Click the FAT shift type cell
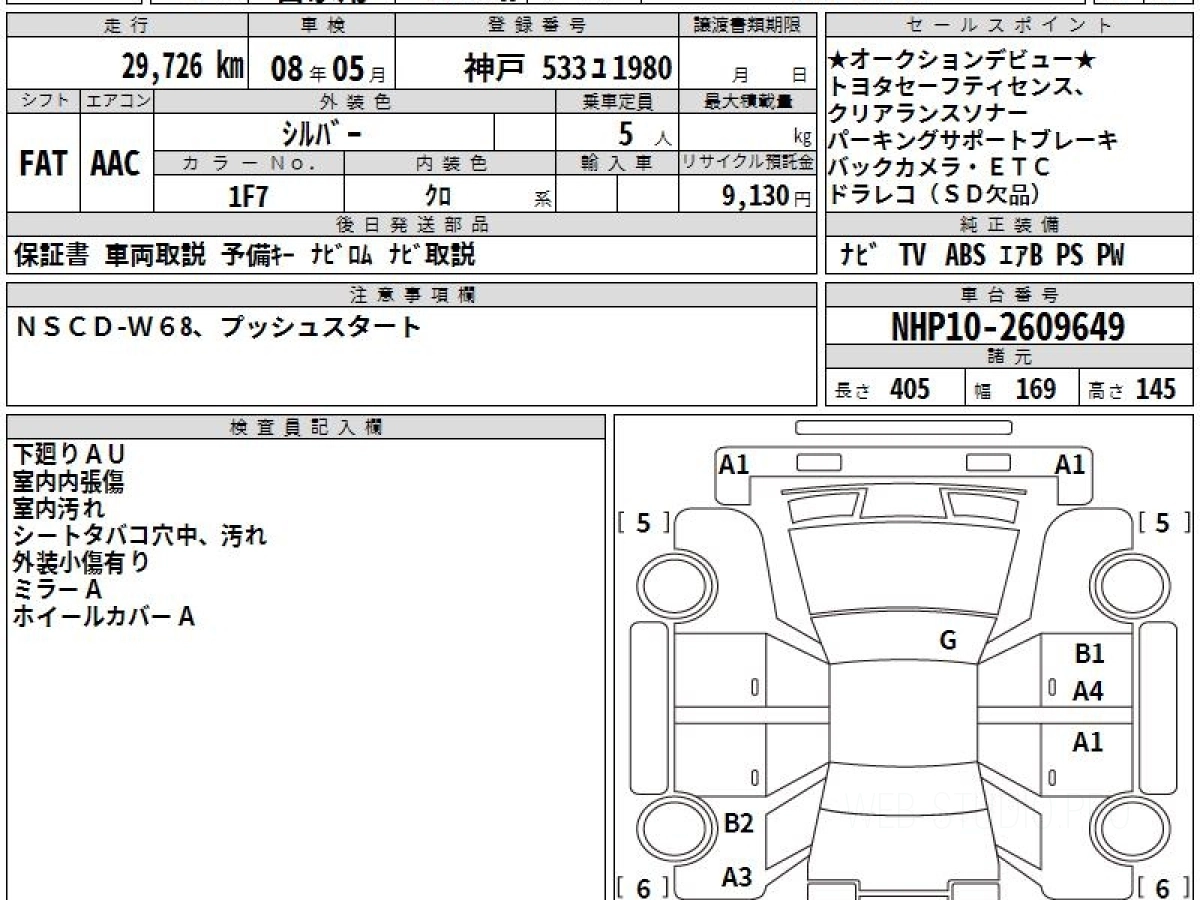The width and height of the screenshot is (1200, 900). coord(43,164)
